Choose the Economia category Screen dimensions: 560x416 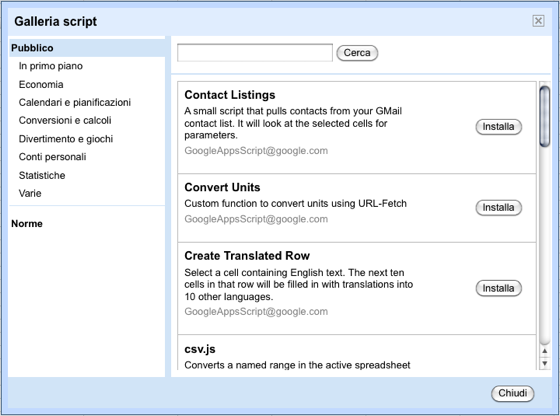pos(41,85)
